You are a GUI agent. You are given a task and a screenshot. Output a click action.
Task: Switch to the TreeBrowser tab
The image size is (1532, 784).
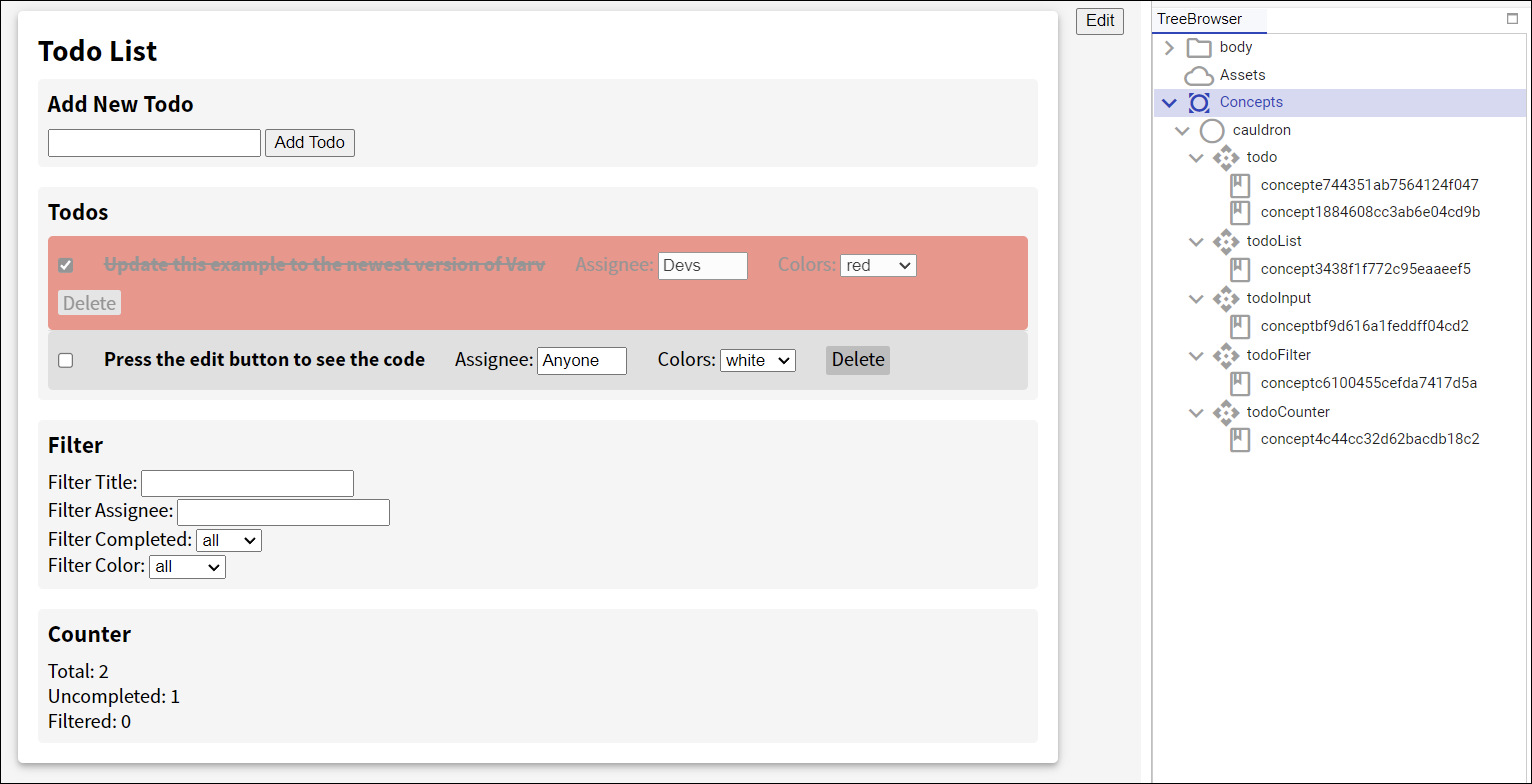(x=1200, y=19)
